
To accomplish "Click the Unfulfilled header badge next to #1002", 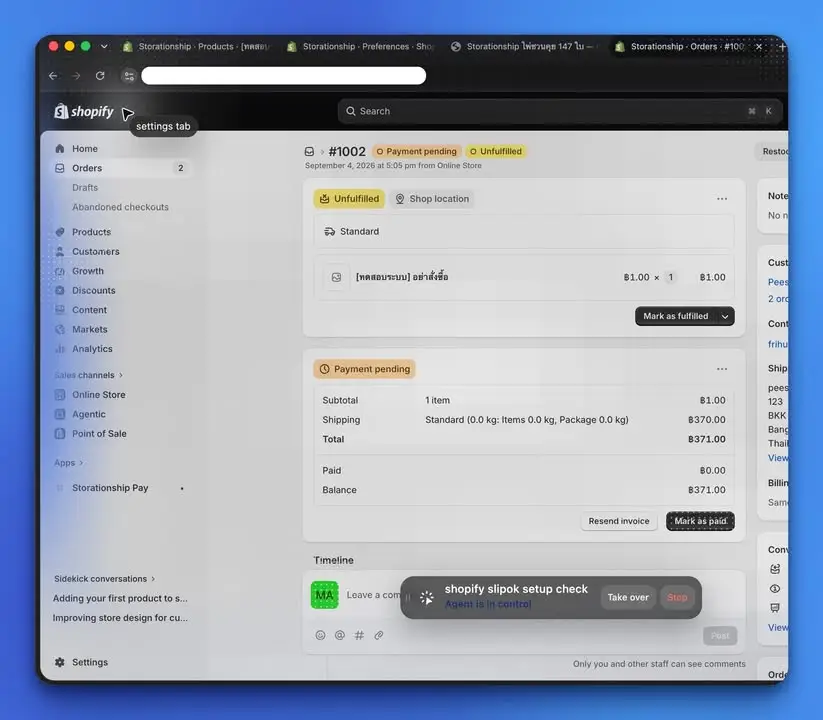I will (x=496, y=151).
